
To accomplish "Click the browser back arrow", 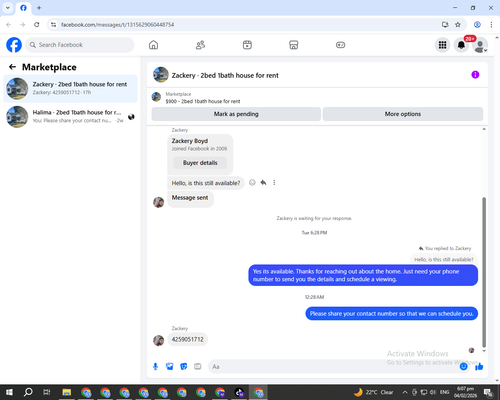I will coord(9,25).
